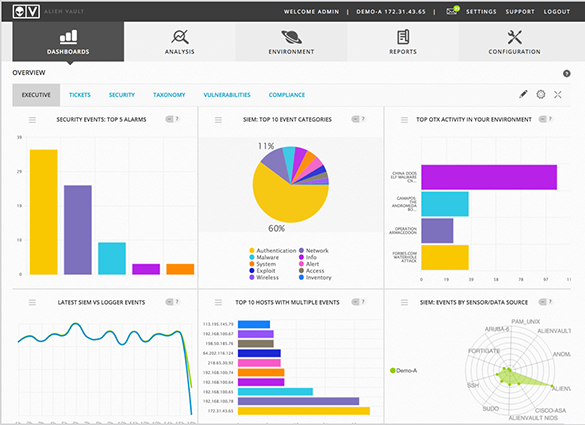
Task: Switch to the Tickets tab
Action: pyautogui.click(x=80, y=95)
